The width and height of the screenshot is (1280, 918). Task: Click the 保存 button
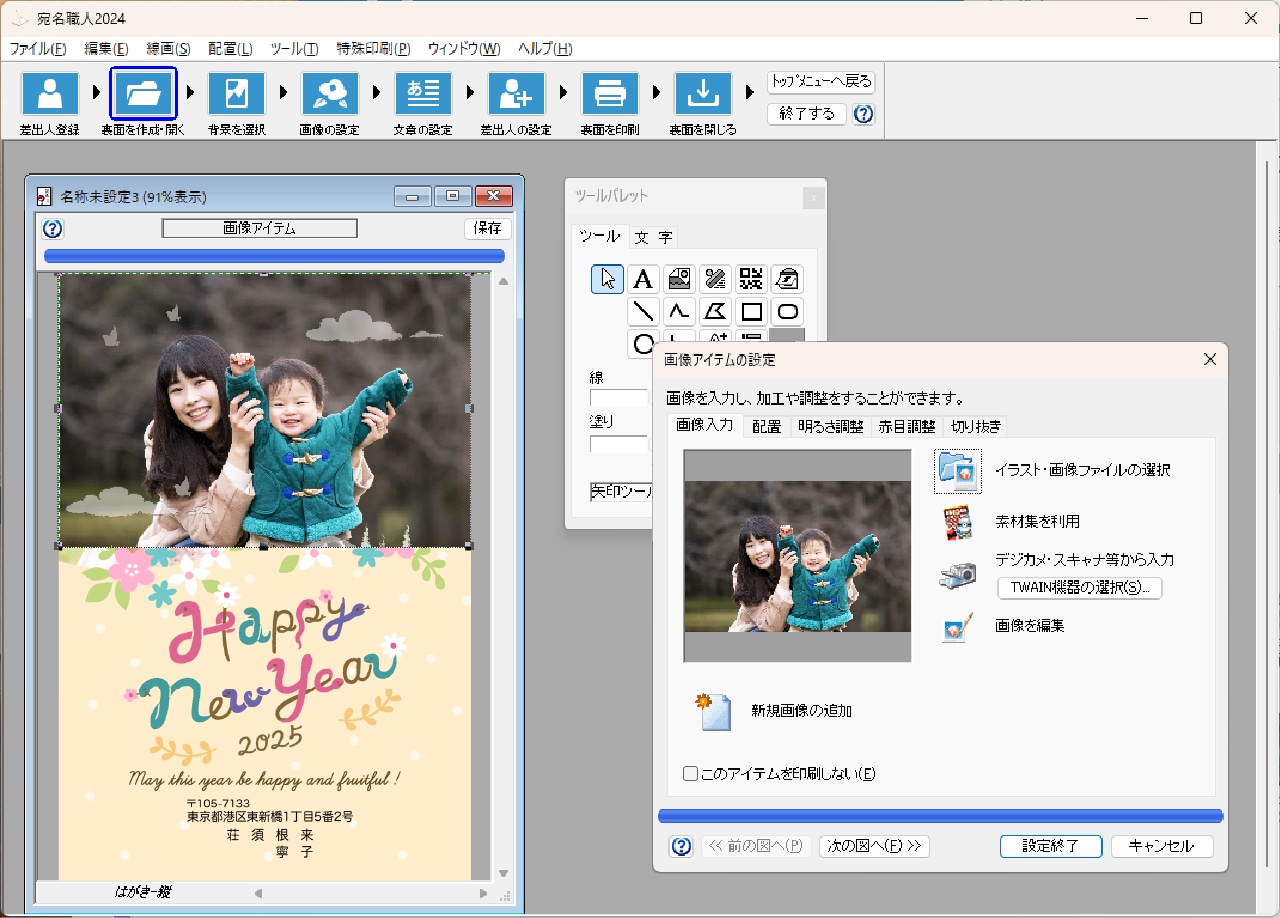click(x=488, y=228)
